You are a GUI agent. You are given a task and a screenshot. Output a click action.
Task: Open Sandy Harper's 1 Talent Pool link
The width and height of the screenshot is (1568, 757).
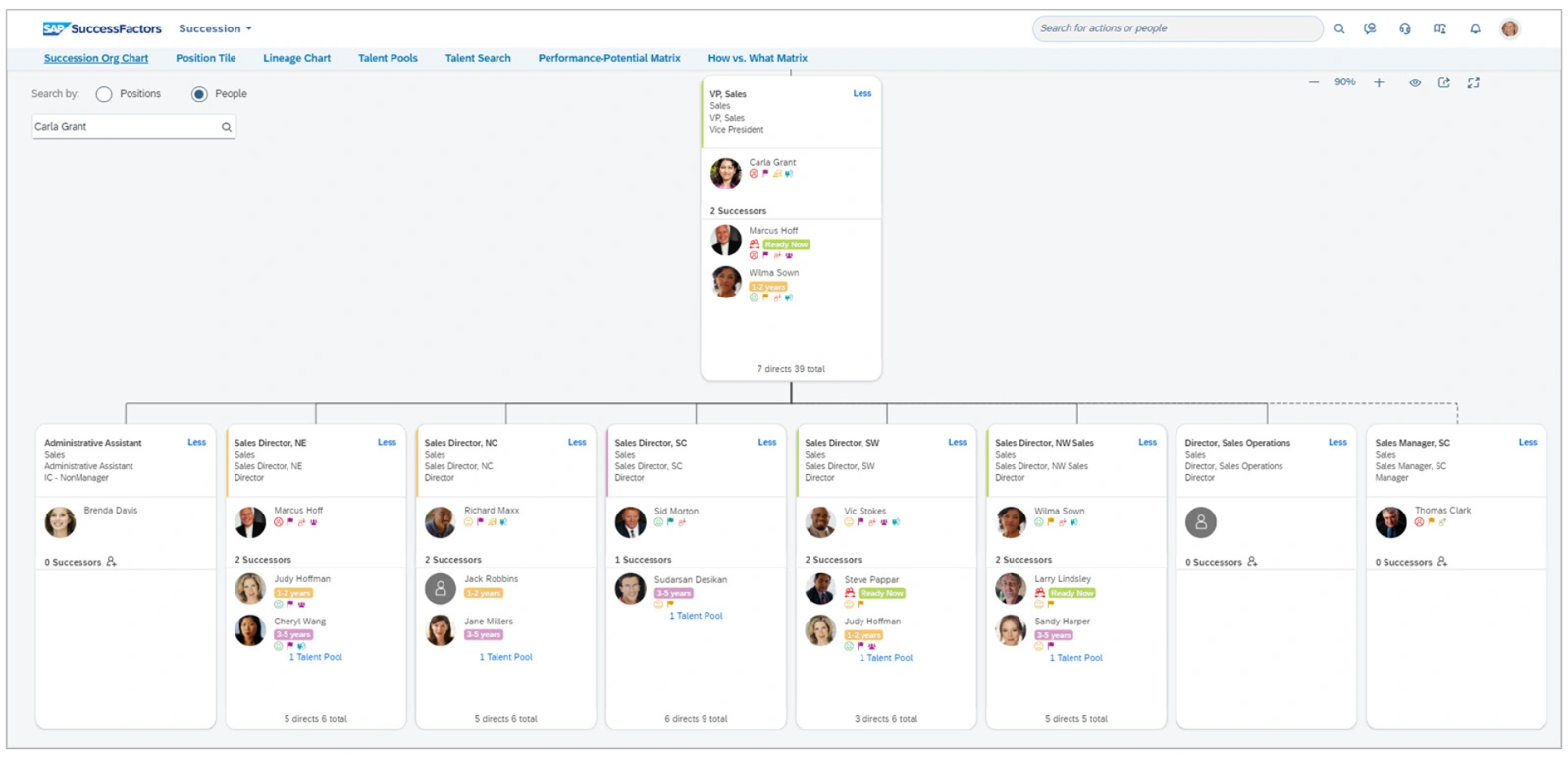pos(1076,658)
